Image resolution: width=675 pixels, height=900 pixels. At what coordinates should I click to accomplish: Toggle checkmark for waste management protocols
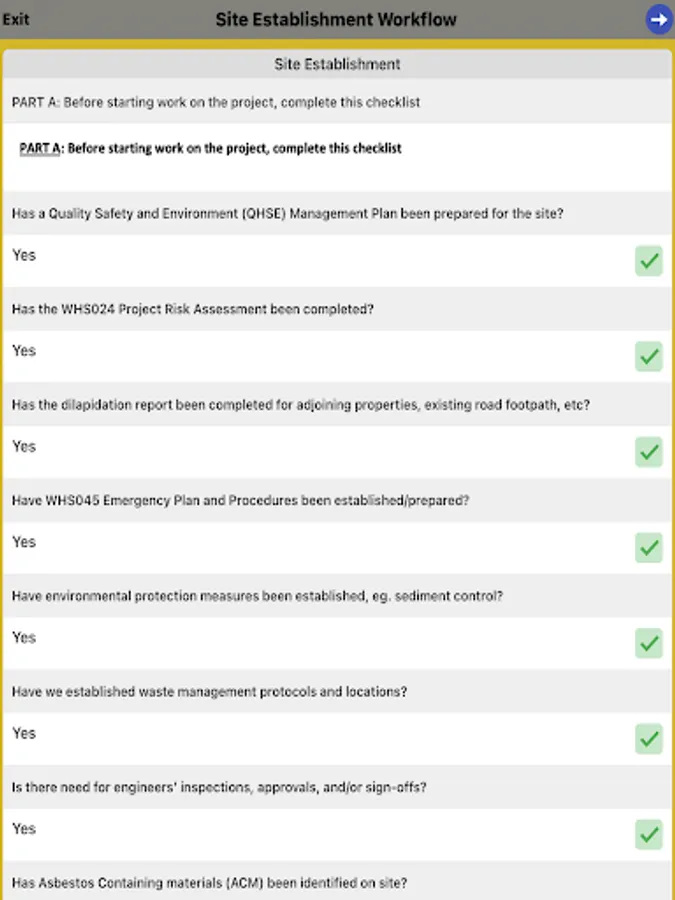[649, 739]
